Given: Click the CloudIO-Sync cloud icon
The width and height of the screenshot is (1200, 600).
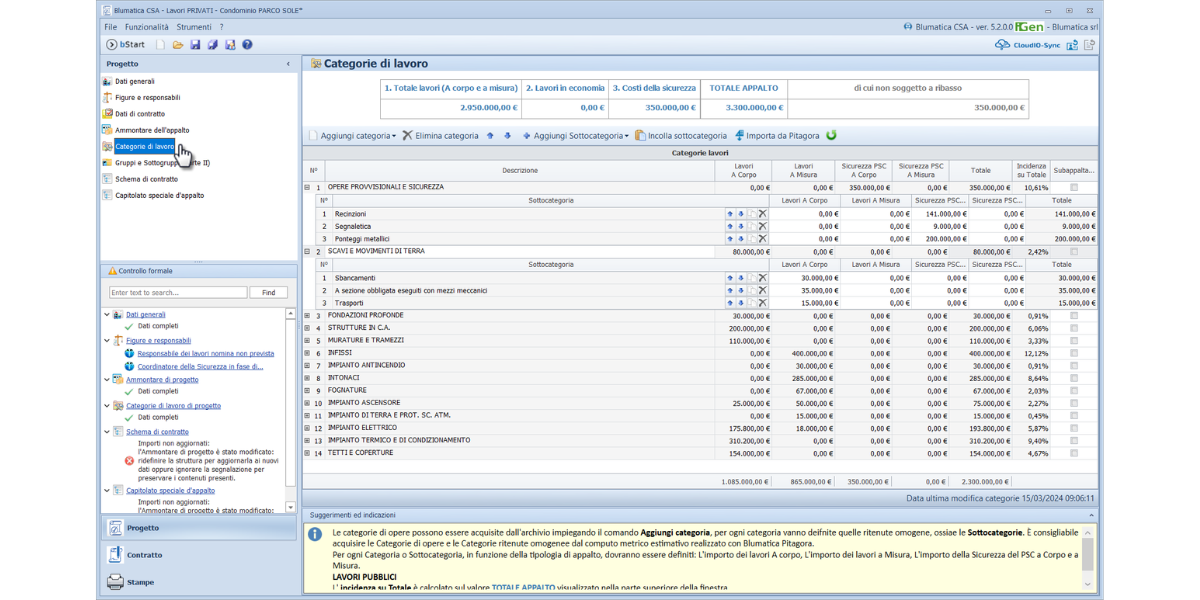Looking at the screenshot, I should (1002, 45).
